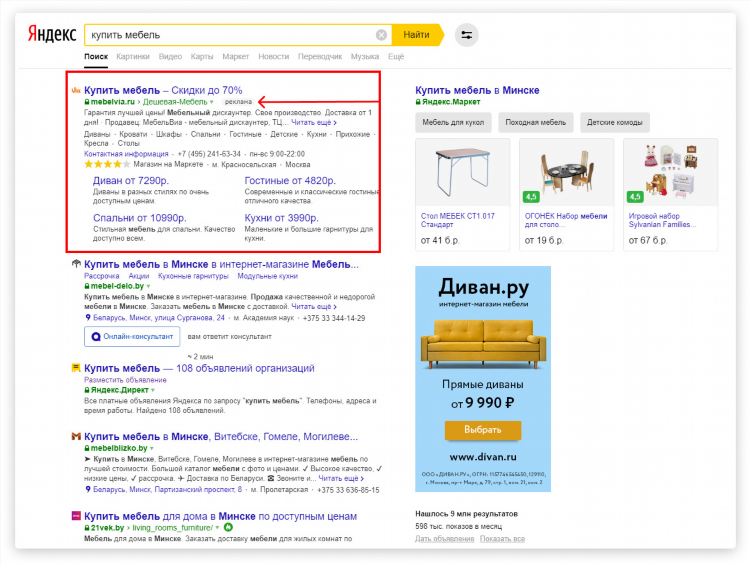Open the Диван от 7290р. sitelink
750x565 pixels.
tap(131, 181)
